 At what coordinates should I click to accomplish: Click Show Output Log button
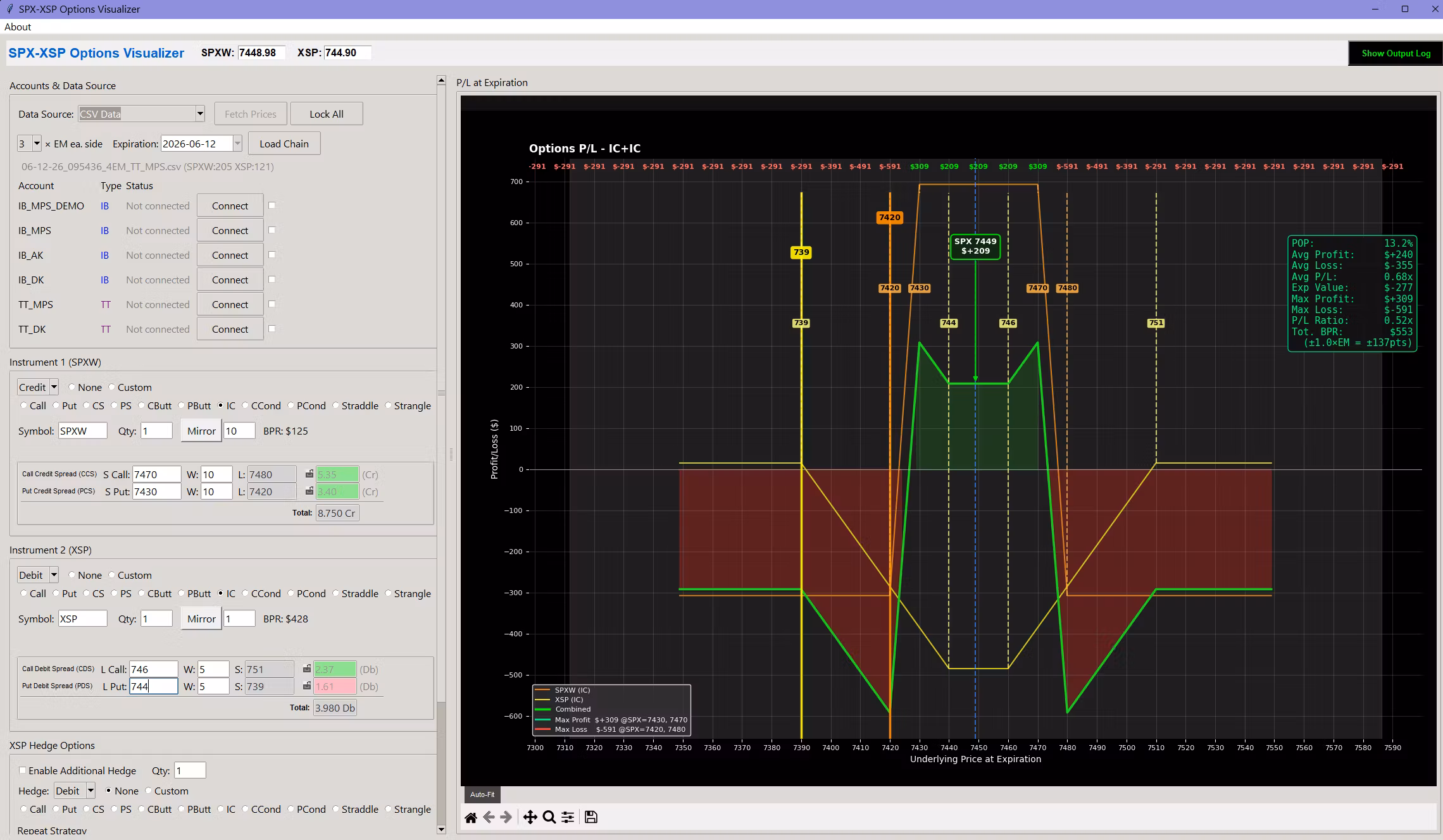pos(1396,53)
